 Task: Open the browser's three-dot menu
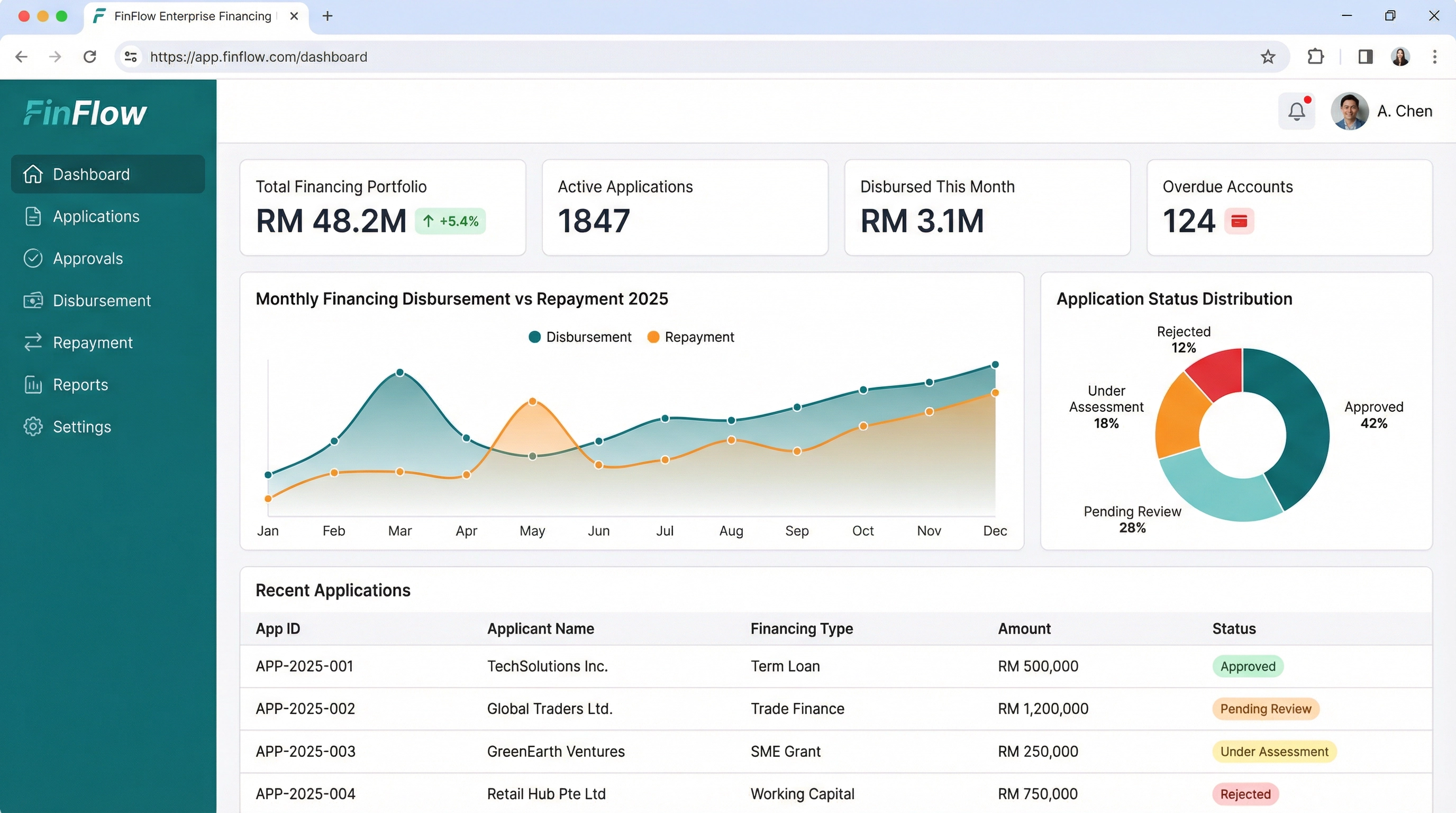pyautogui.click(x=1434, y=57)
